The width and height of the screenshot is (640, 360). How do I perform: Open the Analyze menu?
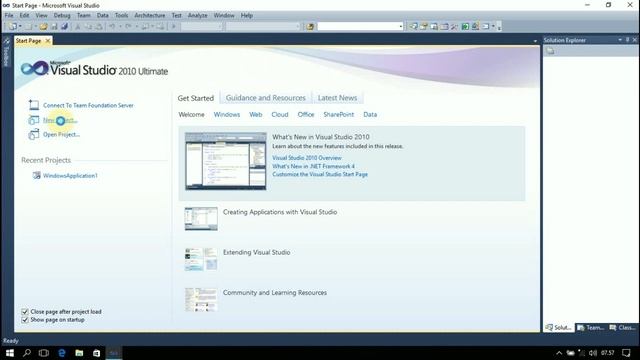point(198,16)
